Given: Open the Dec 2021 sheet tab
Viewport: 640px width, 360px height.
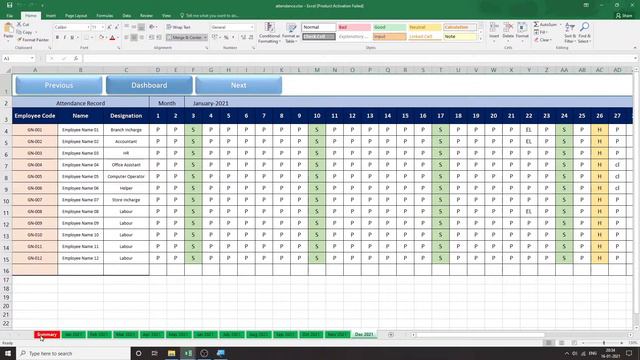Looking at the screenshot, I should tap(364, 335).
